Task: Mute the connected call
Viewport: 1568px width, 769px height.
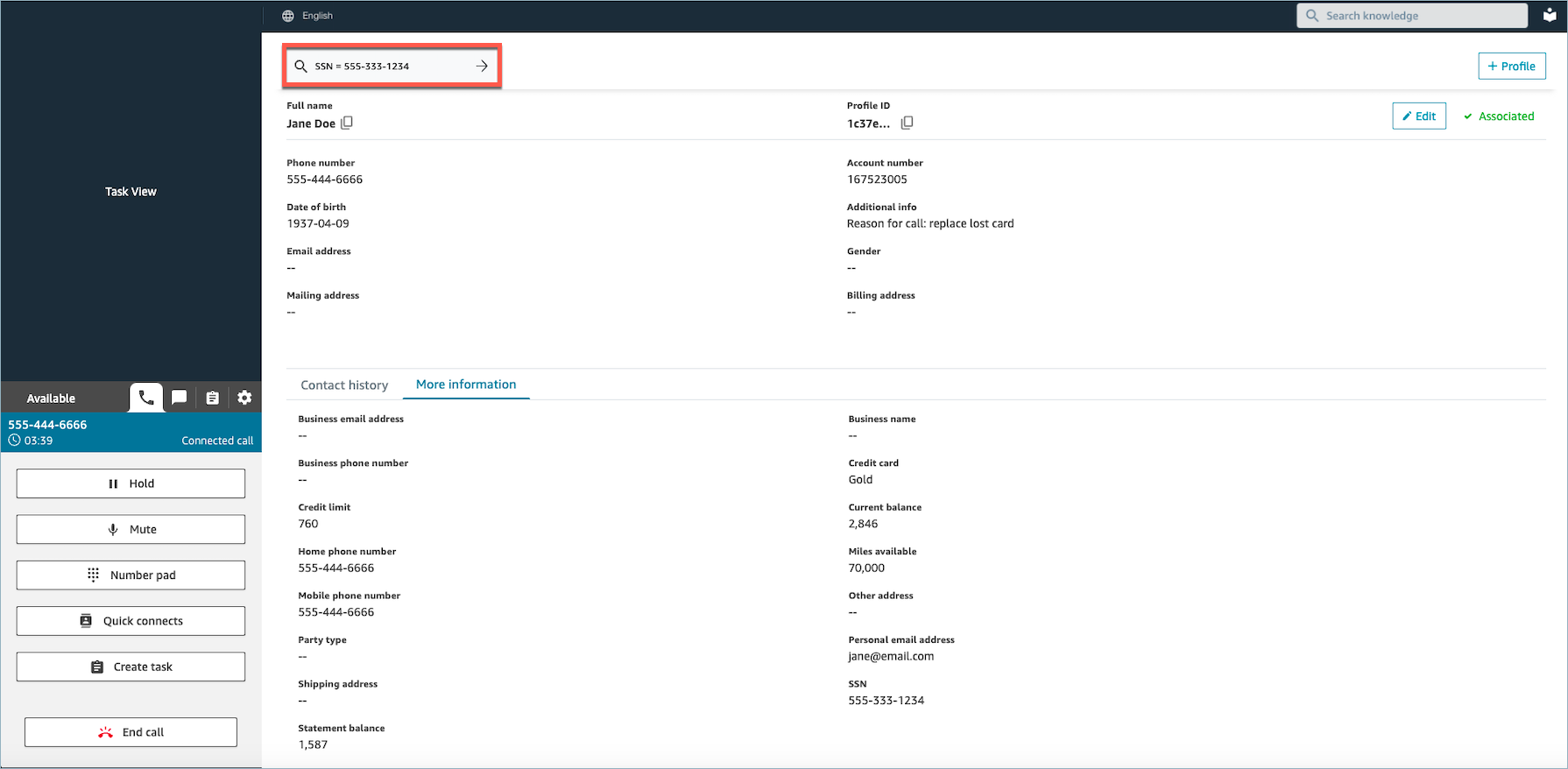Action: tap(131, 529)
